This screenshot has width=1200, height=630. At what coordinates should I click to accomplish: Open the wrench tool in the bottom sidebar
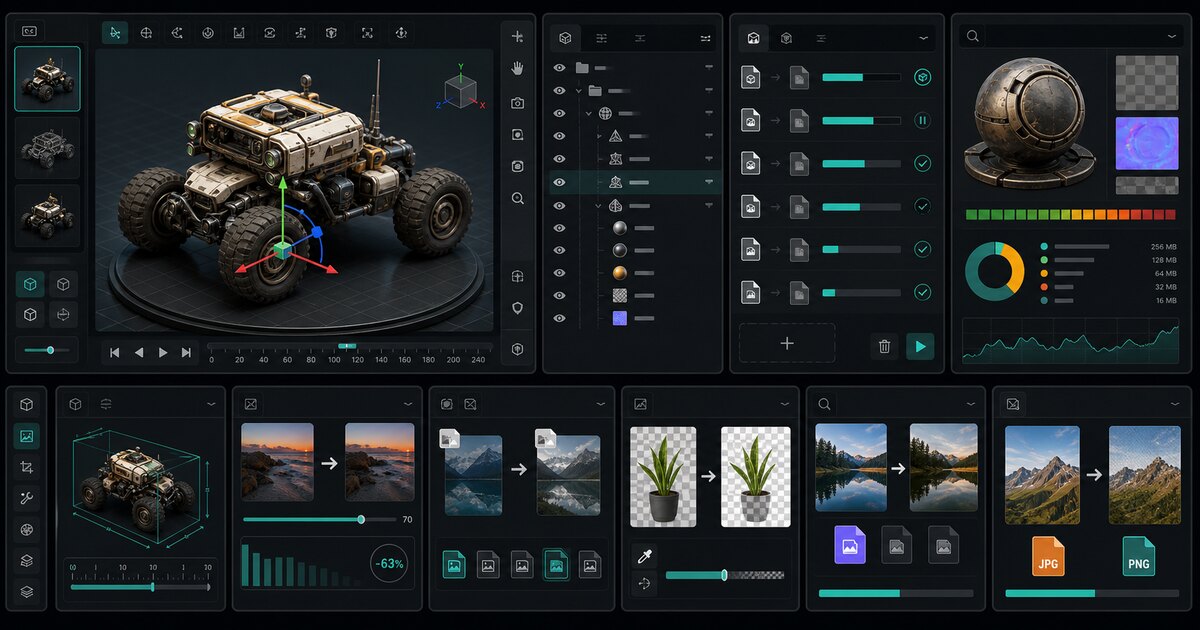click(27, 498)
